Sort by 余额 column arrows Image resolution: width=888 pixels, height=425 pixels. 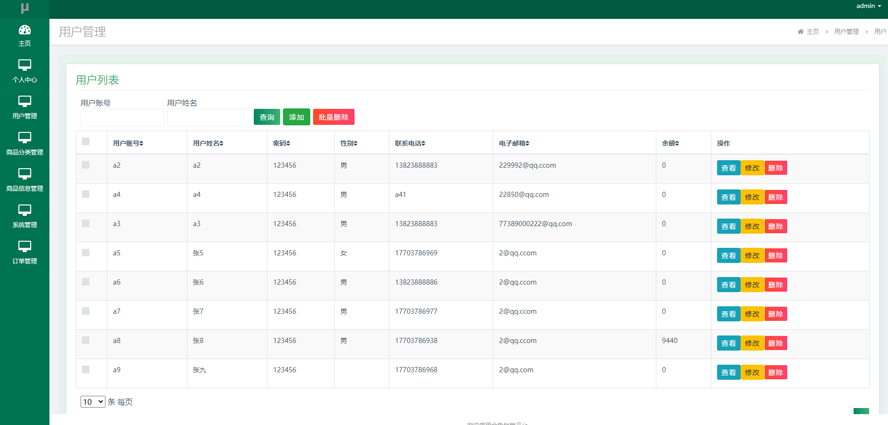[677, 143]
